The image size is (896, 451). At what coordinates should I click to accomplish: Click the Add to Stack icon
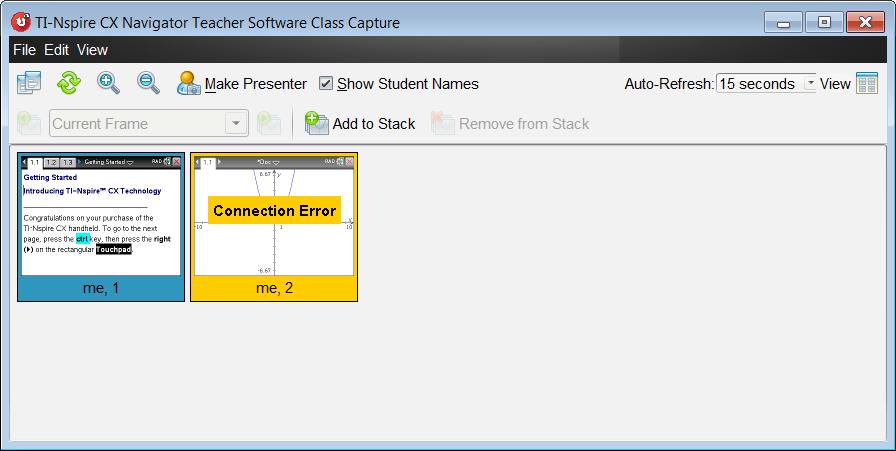click(x=317, y=123)
